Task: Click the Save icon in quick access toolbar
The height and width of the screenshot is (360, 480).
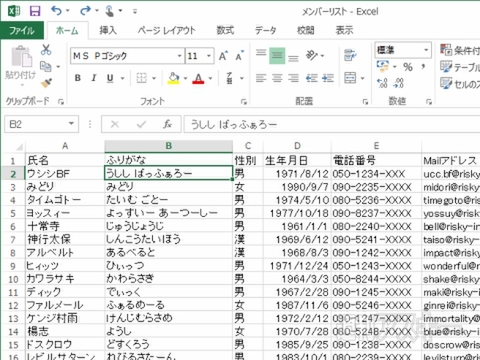Action: point(35,11)
